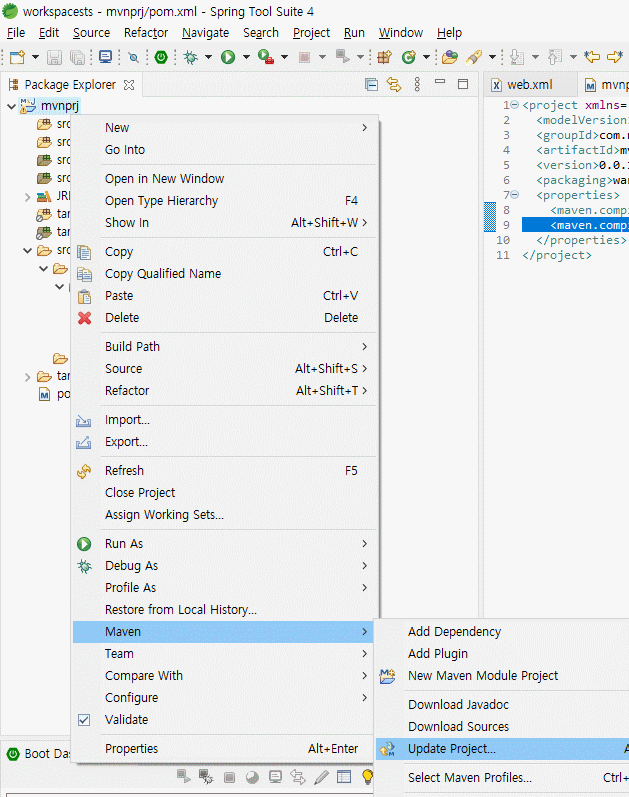This screenshot has height=797, width=629.
Task: Click the Boot Dashboard lightbulb icon
Action: tap(367, 777)
